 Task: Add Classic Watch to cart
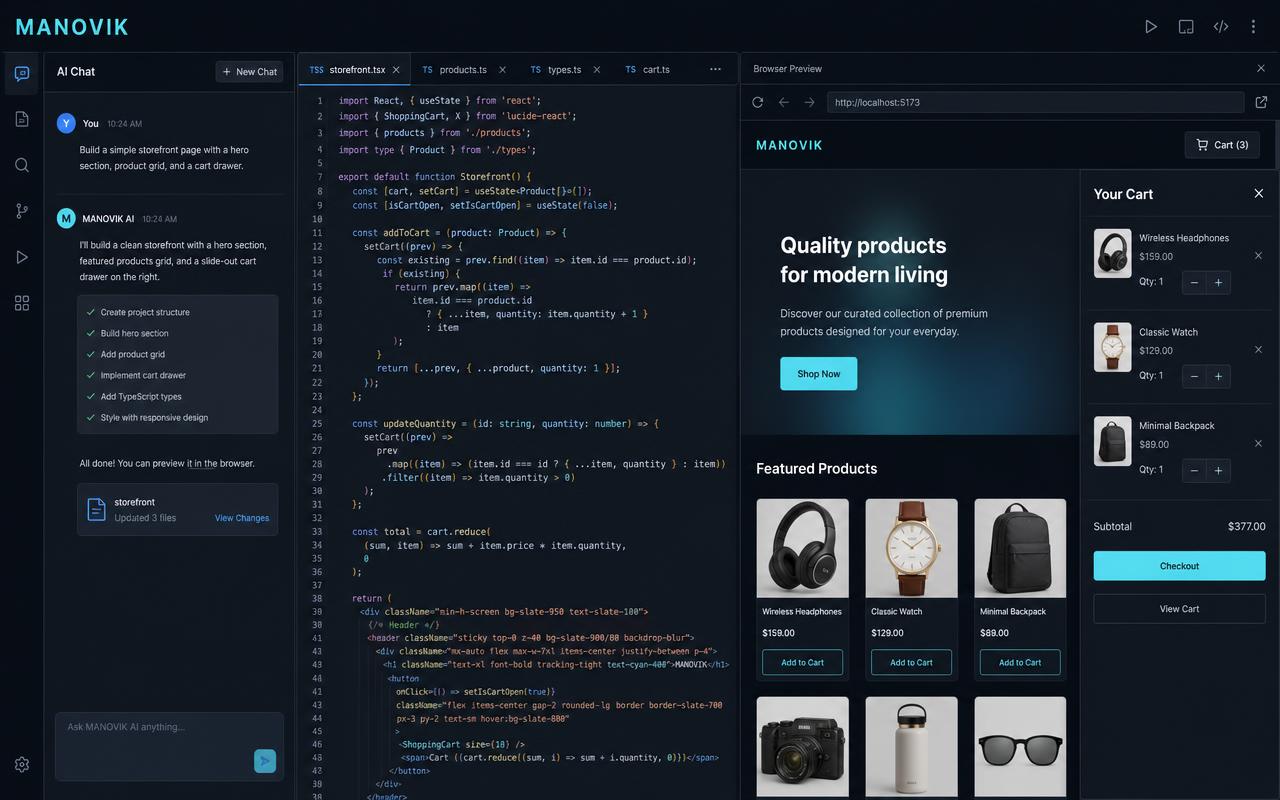pyautogui.click(x=911, y=662)
